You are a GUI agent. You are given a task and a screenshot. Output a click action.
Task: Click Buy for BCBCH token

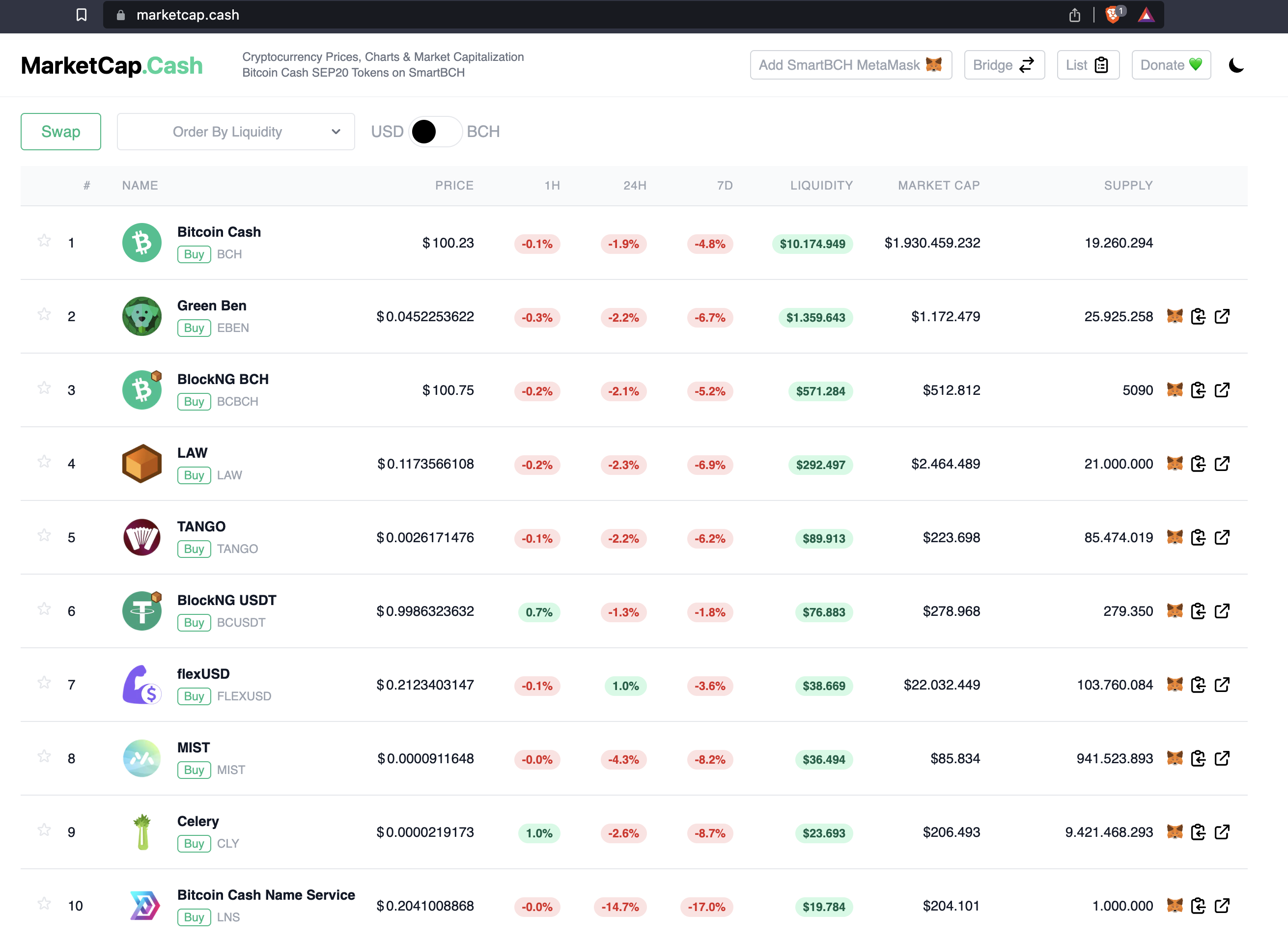point(194,402)
